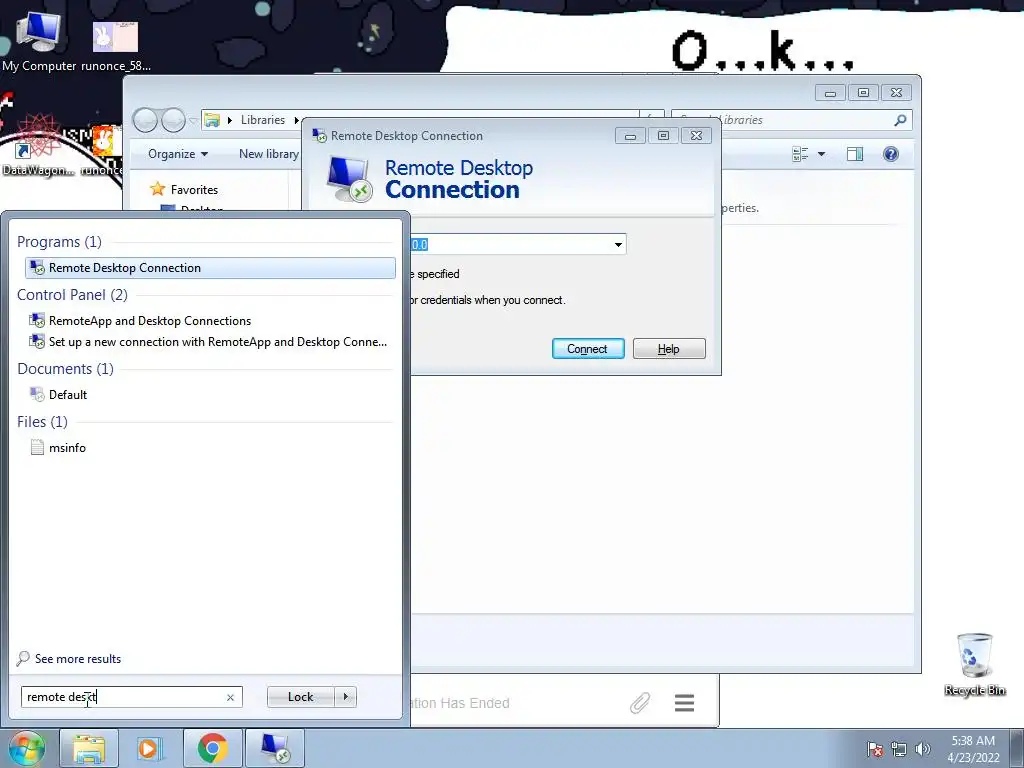Open the Organize menu in Libraries window
This screenshot has height=768, width=1024.
coord(178,154)
